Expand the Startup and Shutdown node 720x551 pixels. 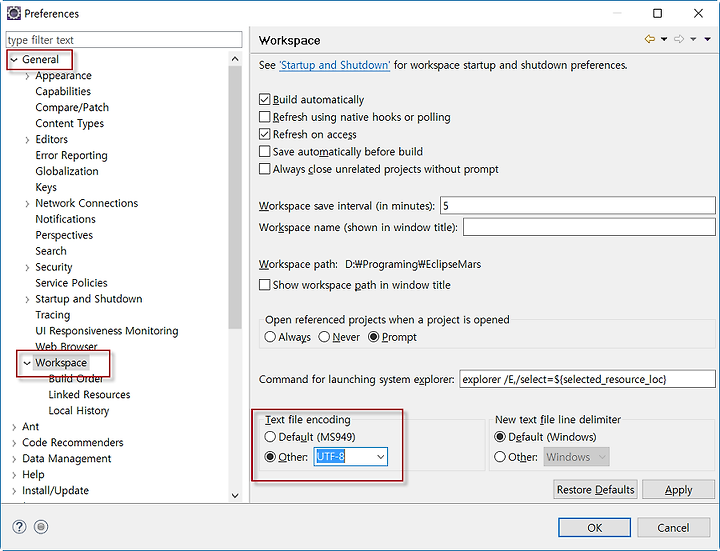27,299
